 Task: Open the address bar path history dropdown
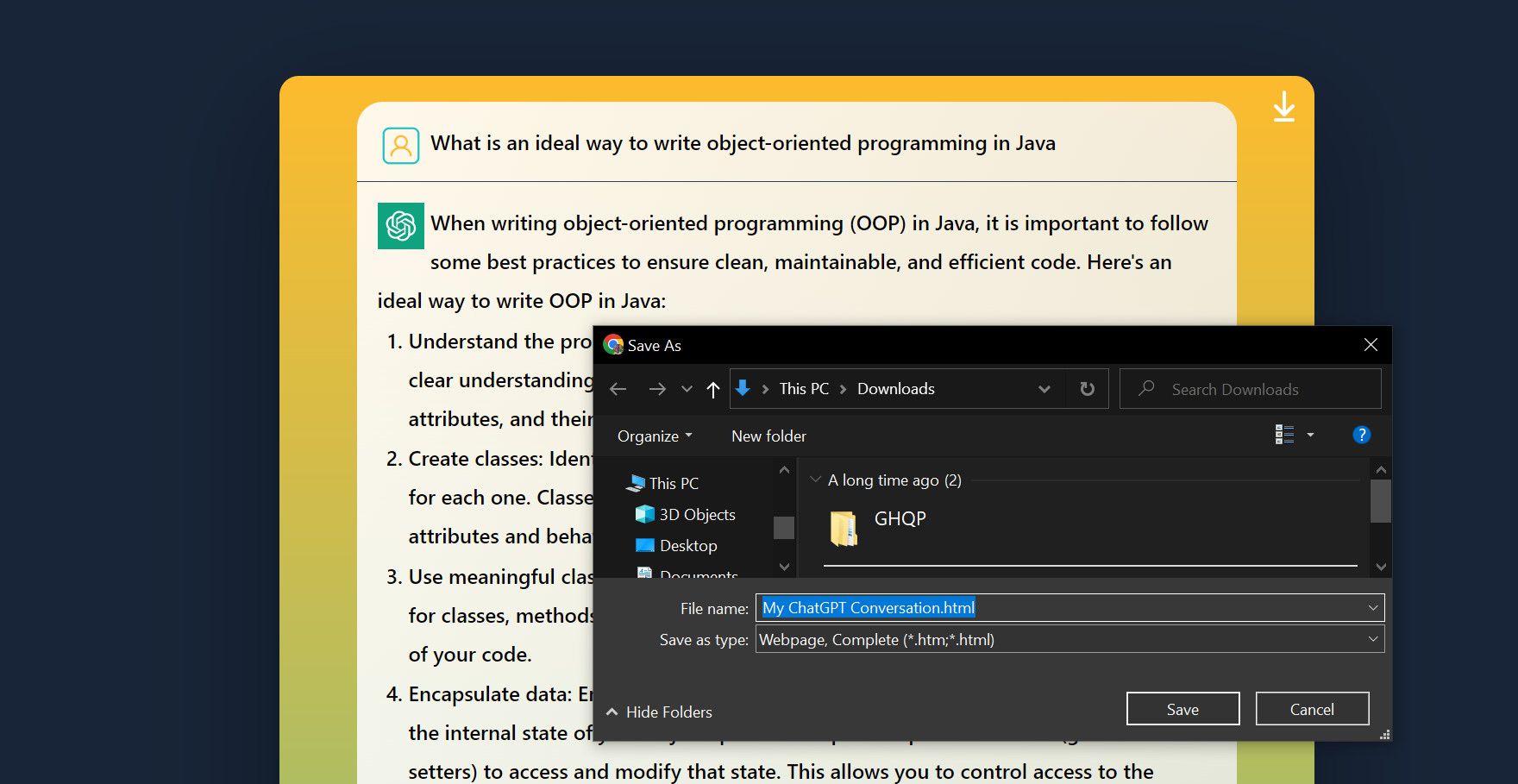click(x=1044, y=389)
